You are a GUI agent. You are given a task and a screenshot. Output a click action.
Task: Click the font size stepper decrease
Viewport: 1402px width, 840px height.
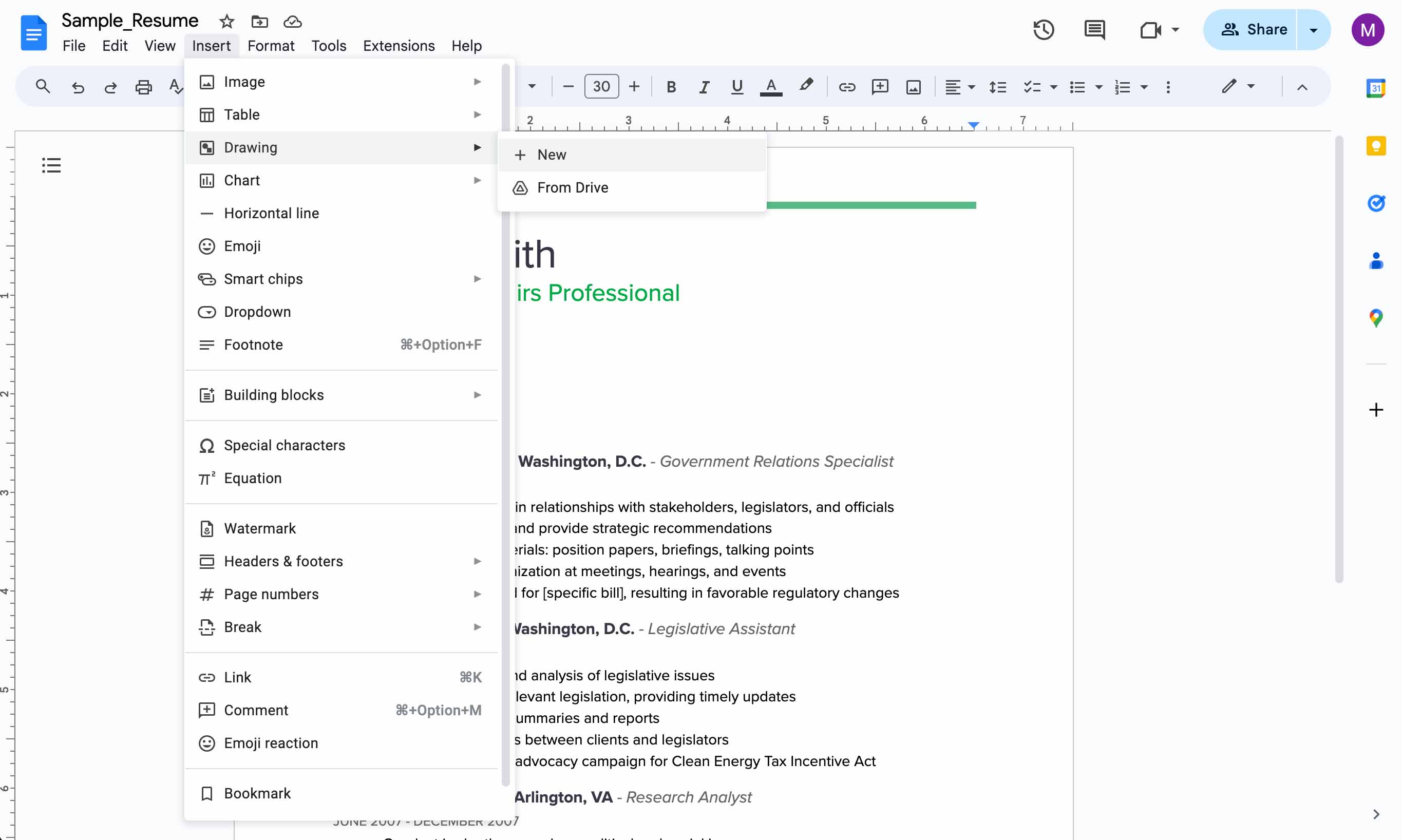tap(568, 87)
